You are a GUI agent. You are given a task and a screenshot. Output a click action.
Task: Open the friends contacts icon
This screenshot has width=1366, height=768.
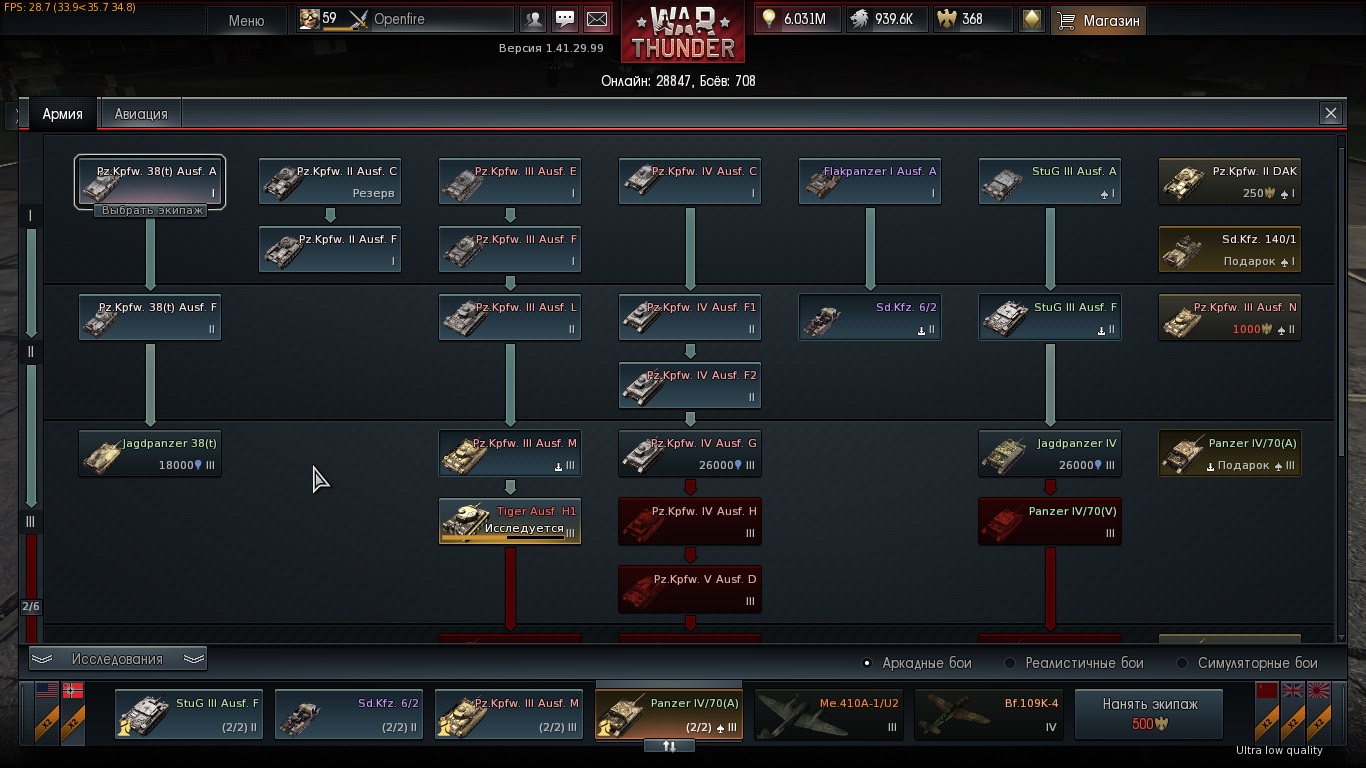(534, 19)
